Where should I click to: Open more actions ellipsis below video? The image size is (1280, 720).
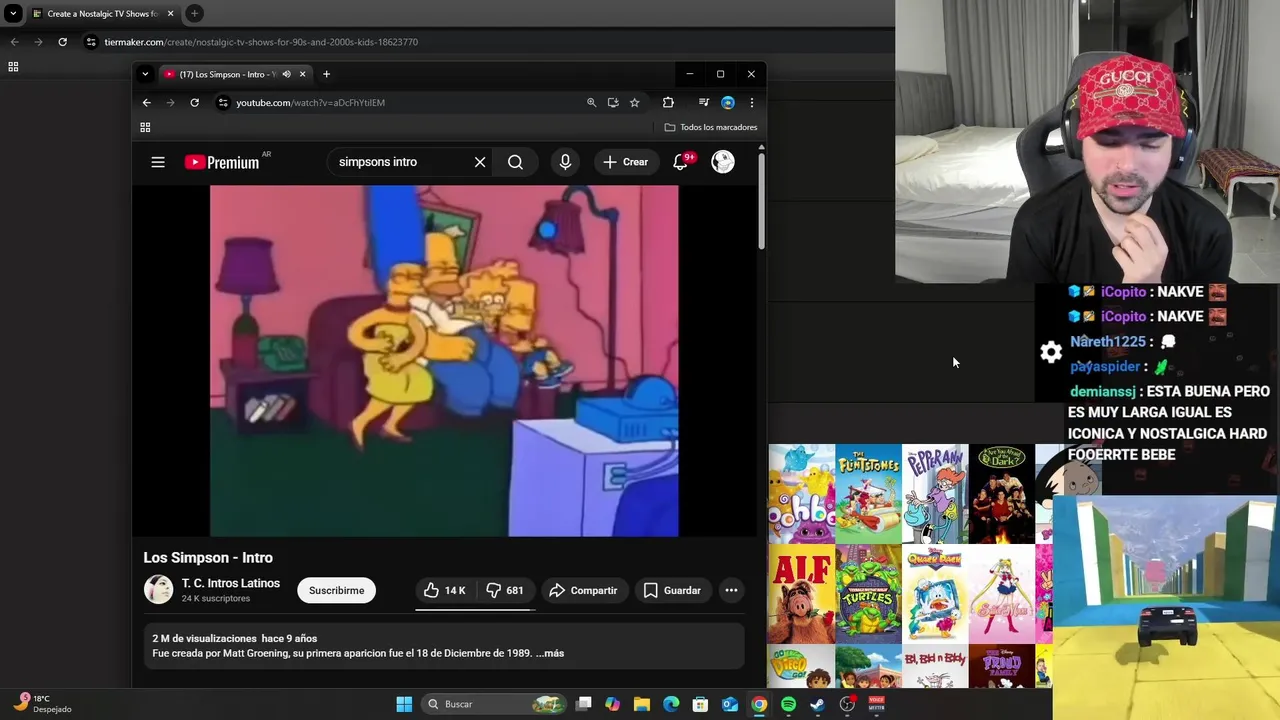pyautogui.click(x=731, y=590)
